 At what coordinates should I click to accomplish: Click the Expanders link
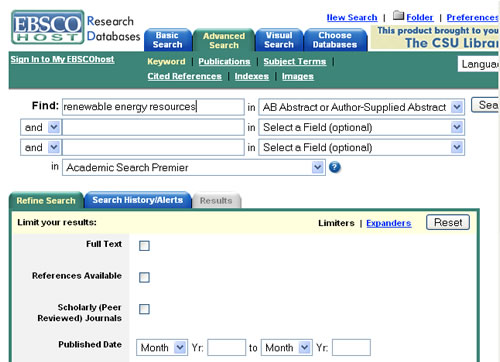pyautogui.click(x=389, y=223)
